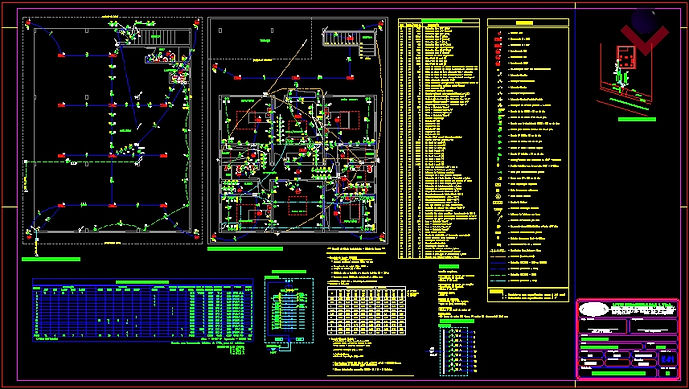Select the blue load schedule table

tap(143, 310)
